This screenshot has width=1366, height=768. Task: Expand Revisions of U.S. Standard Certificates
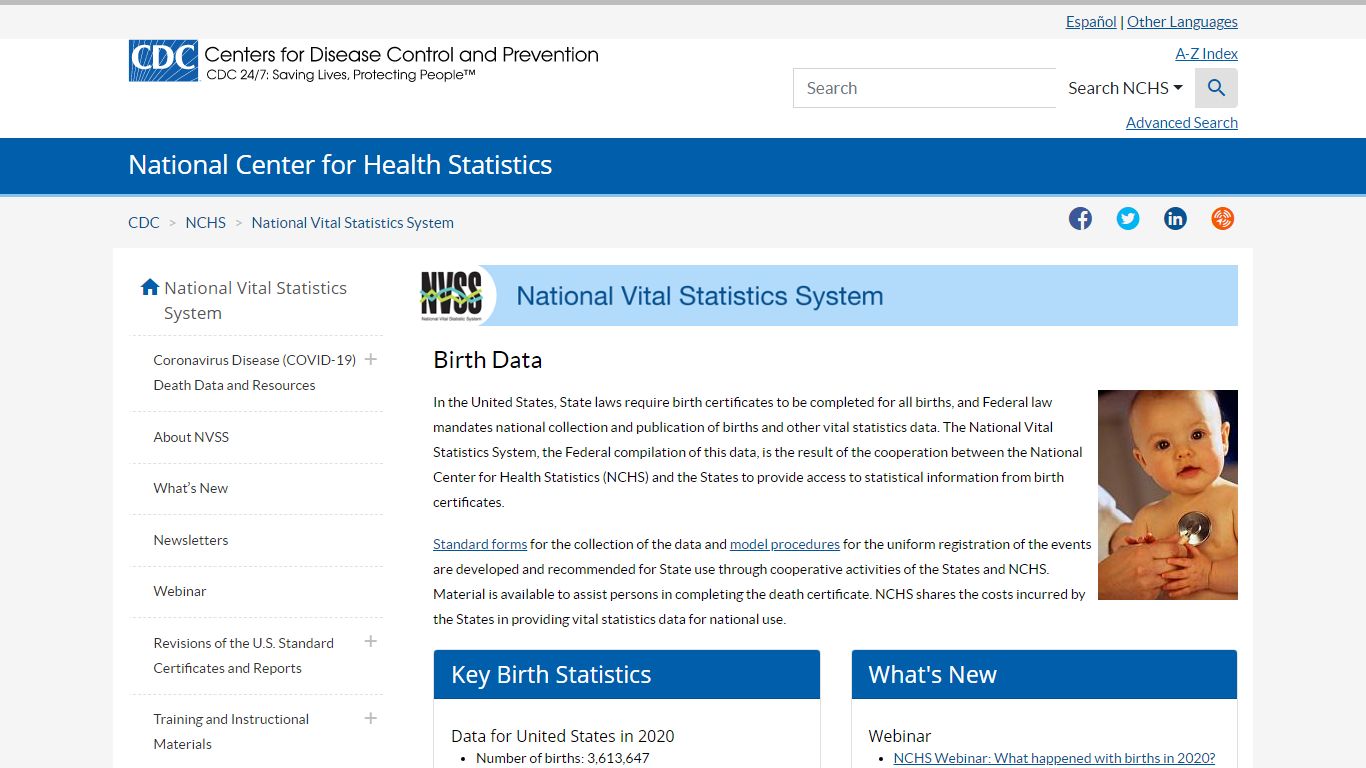(371, 641)
